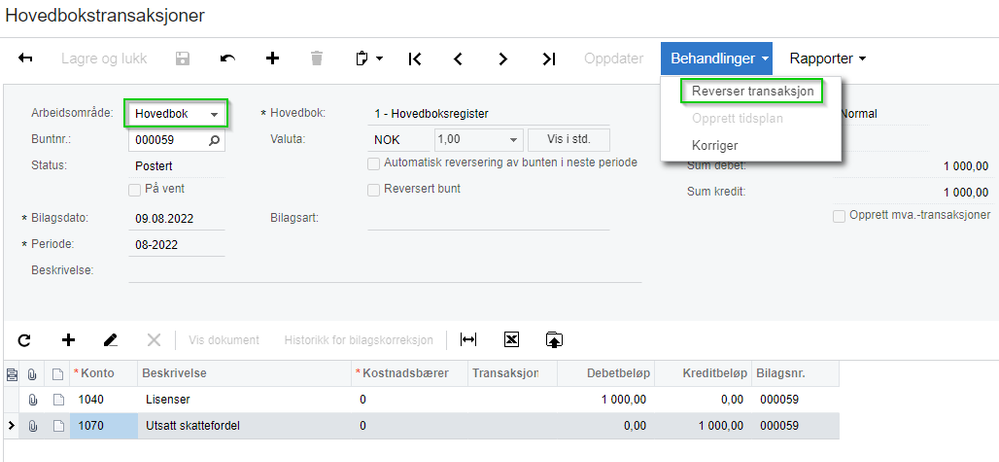Select the account cell 1070
The height and width of the screenshot is (462, 999).
[103, 425]
